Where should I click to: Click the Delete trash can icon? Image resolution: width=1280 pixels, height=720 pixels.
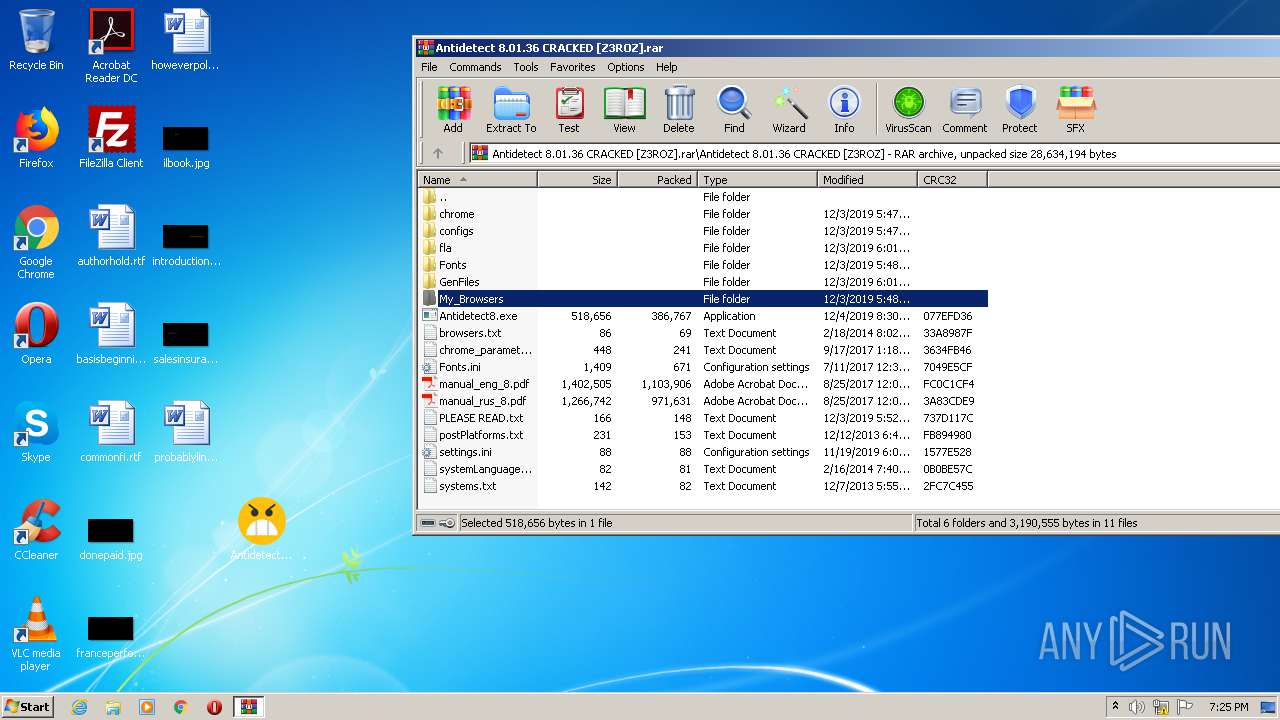point(678,110)
